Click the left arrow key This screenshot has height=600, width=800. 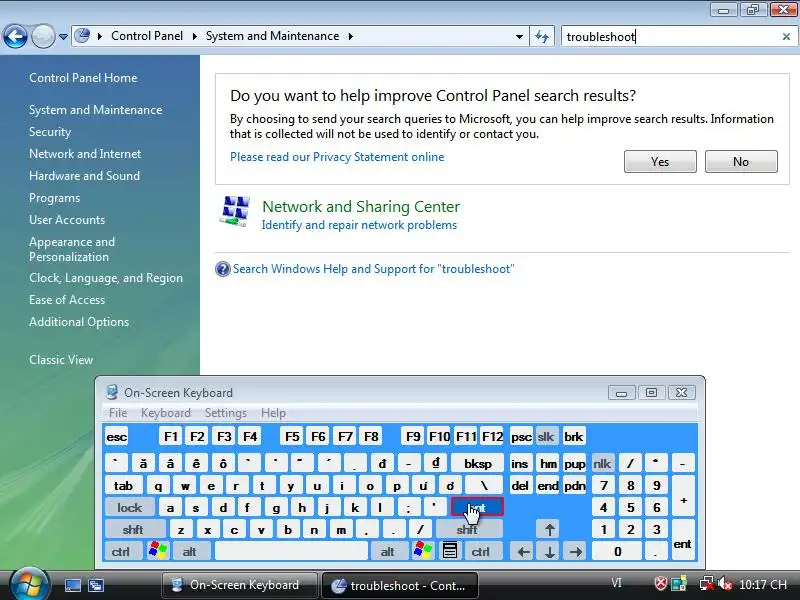pyautogui.click(x=523, y=552)
